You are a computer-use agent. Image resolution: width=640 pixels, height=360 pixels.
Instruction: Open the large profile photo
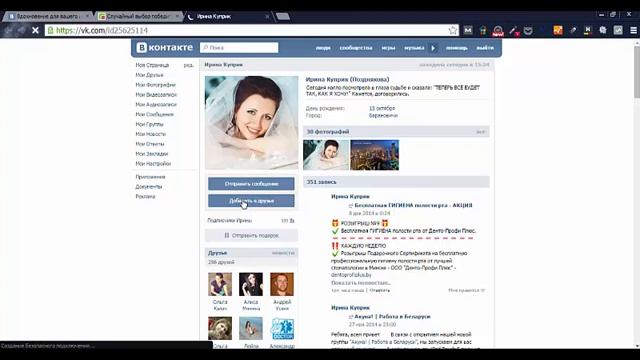(251, 122)
